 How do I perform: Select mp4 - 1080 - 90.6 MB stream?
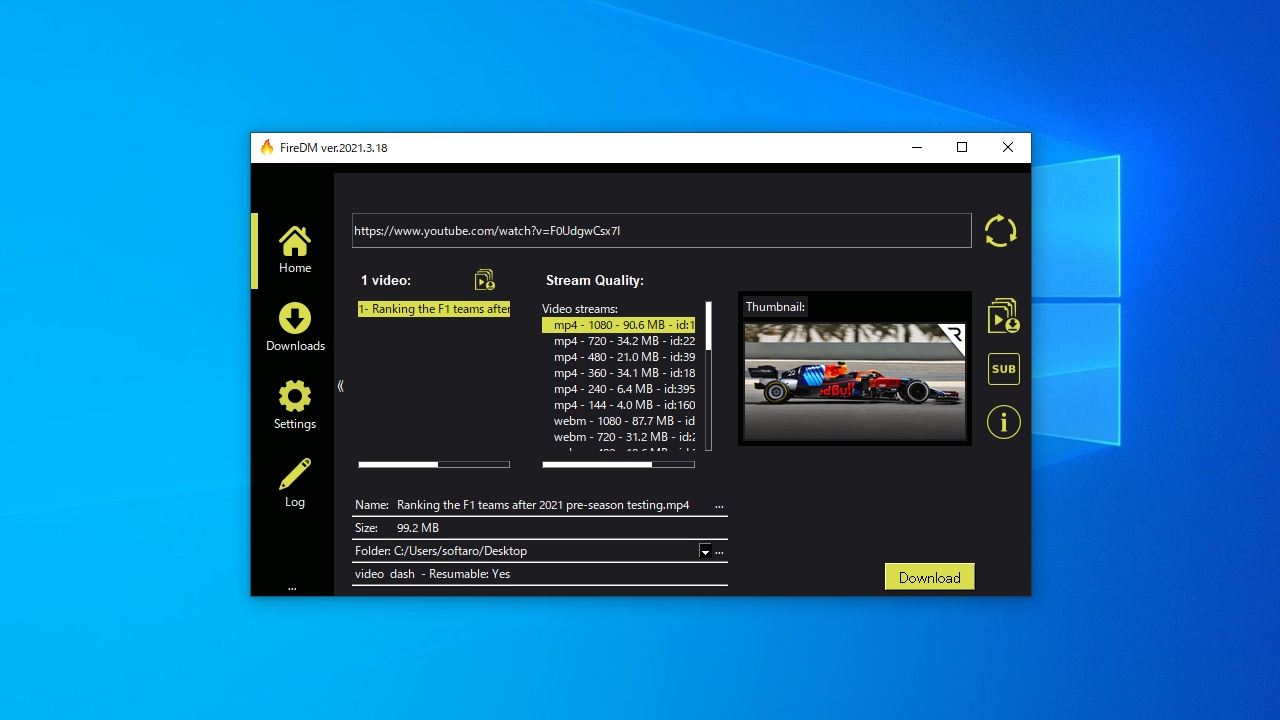click(618, 325)
